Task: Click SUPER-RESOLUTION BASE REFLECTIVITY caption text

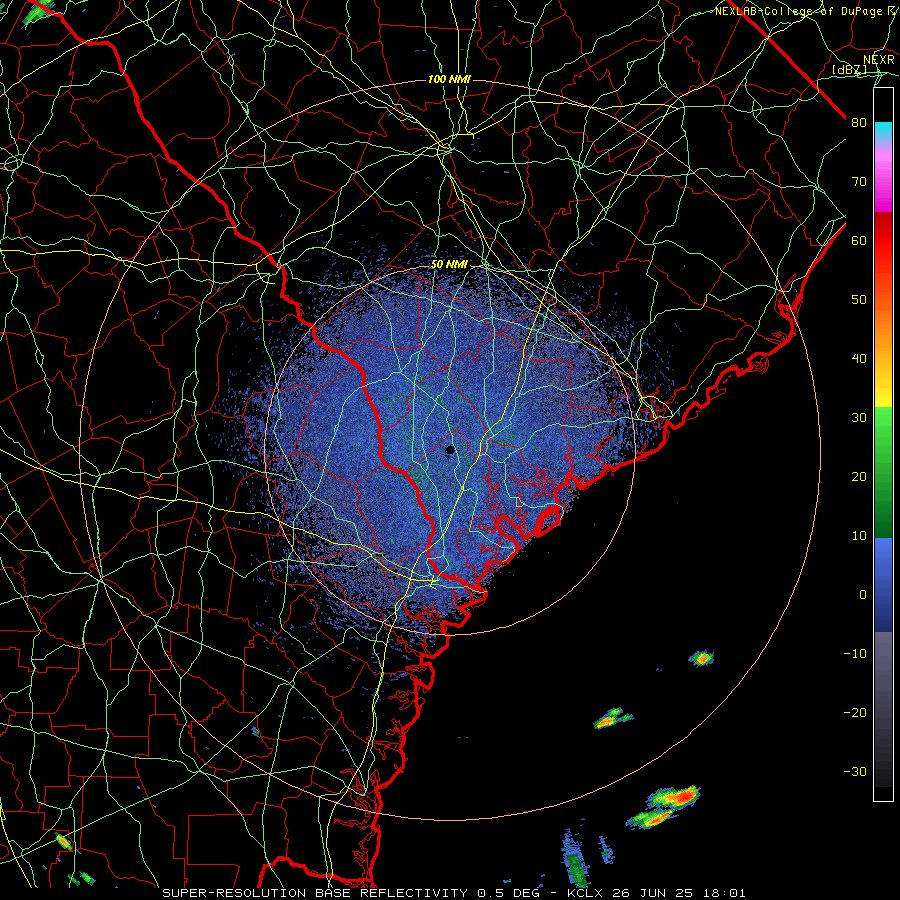Action: click(x=315, y=893)
